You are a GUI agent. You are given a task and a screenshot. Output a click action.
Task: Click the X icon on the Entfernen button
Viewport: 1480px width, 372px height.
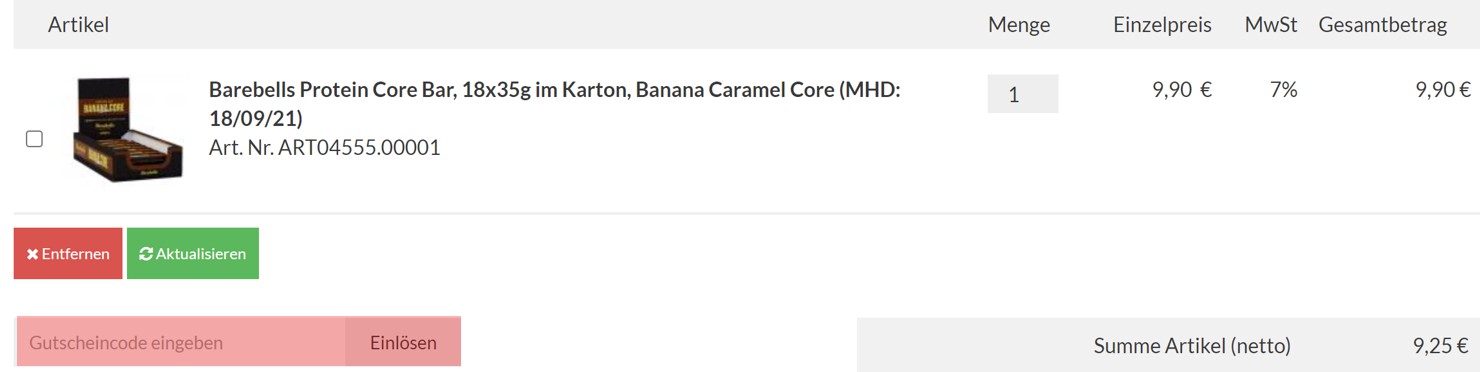(x=32, y=254)
